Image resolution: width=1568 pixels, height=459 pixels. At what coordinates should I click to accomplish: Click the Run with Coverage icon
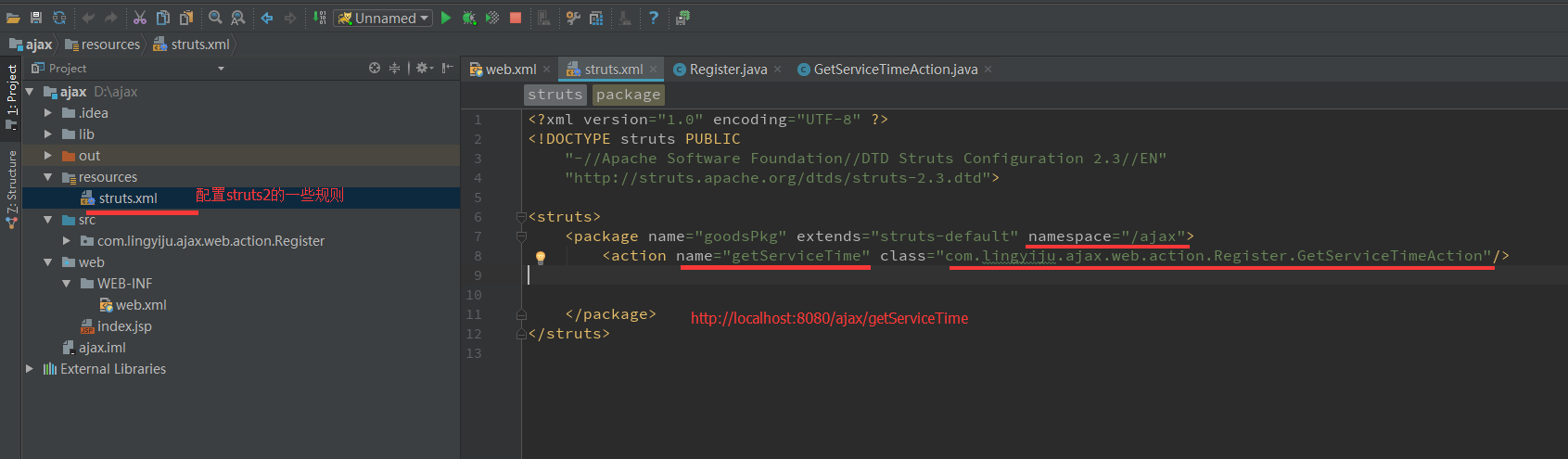point(492,18)
